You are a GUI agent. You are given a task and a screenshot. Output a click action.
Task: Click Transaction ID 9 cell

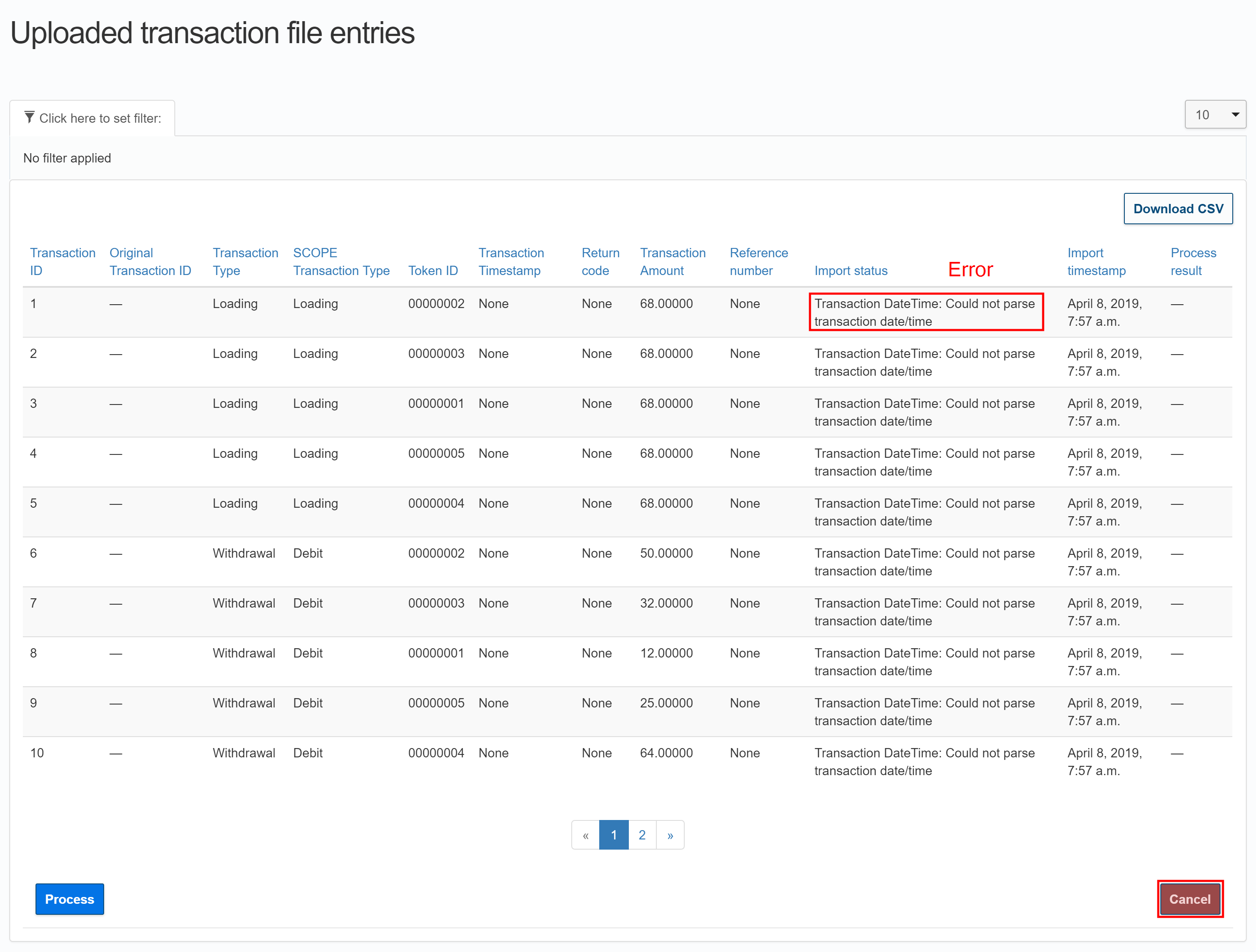pos(33,703)
